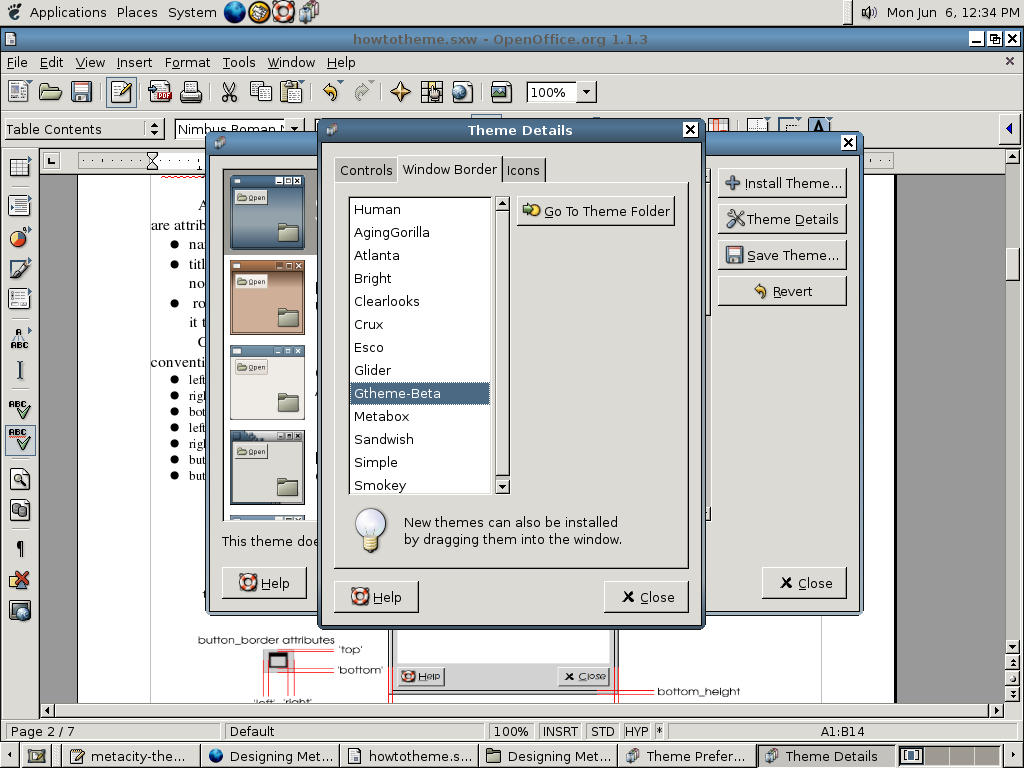This screenshot has height=768, width=1024.
Task: Open New document dropdown arrow
Action: (x=29, y=83)
